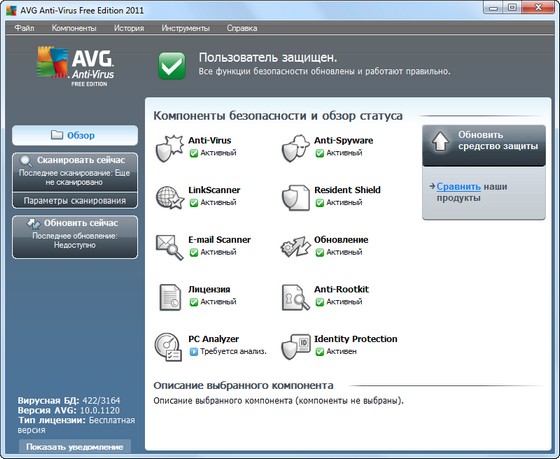The image size is (560, 459).
Task: Open the Компоненты menu
Action: [74, 28]
